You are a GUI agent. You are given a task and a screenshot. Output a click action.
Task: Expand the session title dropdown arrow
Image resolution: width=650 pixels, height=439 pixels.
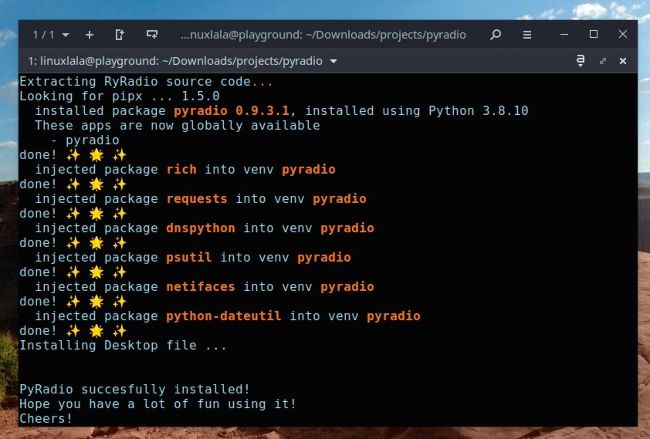tap(333, 61)
